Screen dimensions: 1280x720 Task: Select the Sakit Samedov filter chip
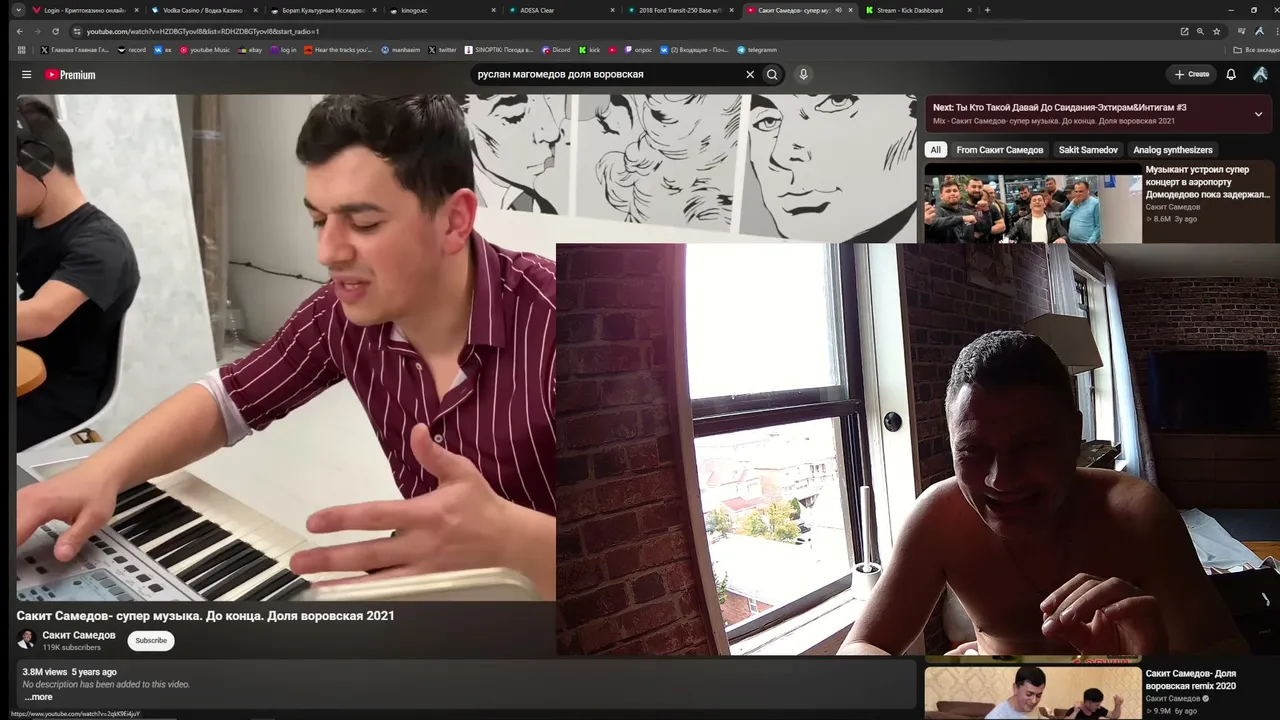click(x=1088, y=150)
